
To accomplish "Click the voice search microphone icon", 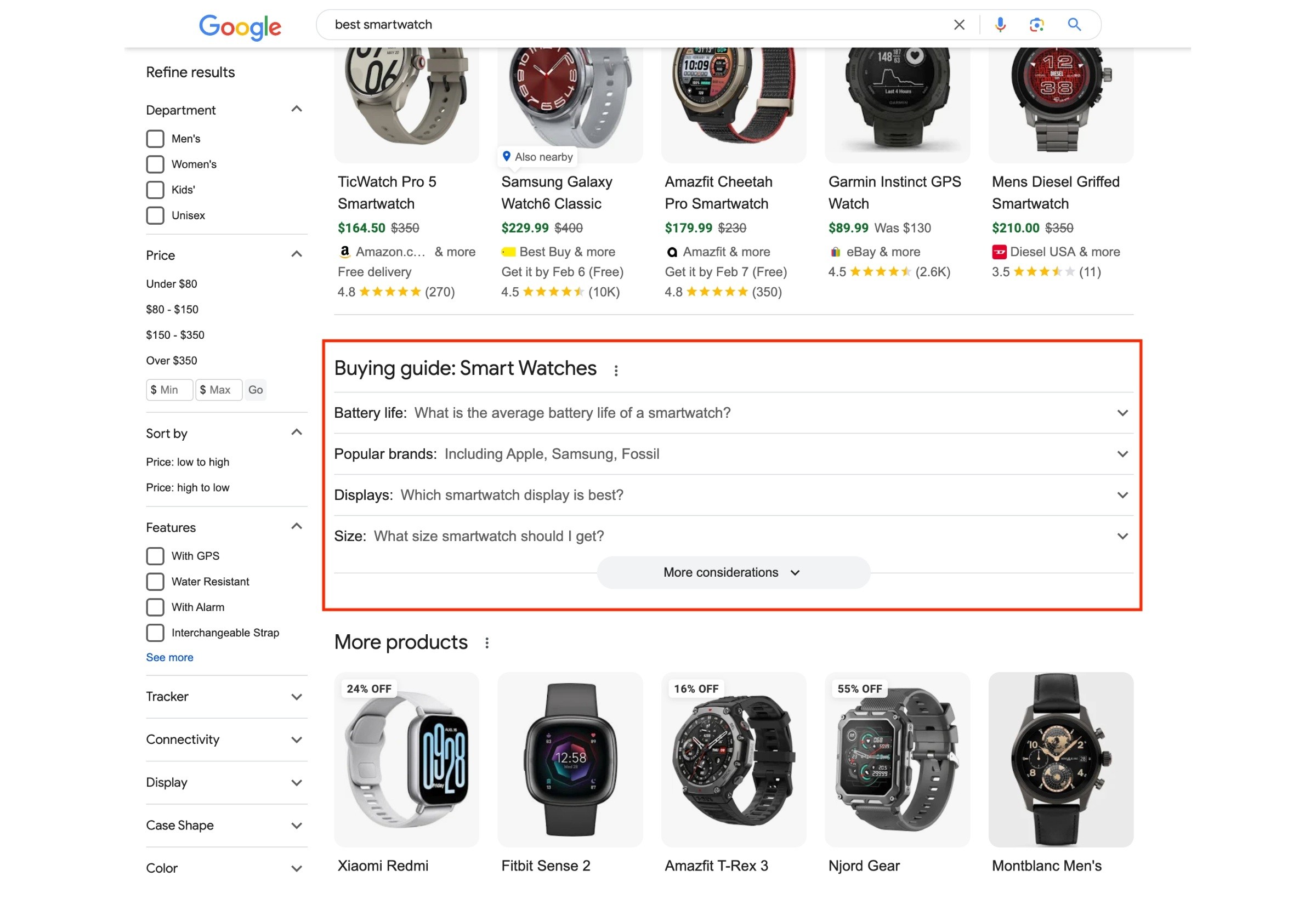I will tap(1000, 24).
